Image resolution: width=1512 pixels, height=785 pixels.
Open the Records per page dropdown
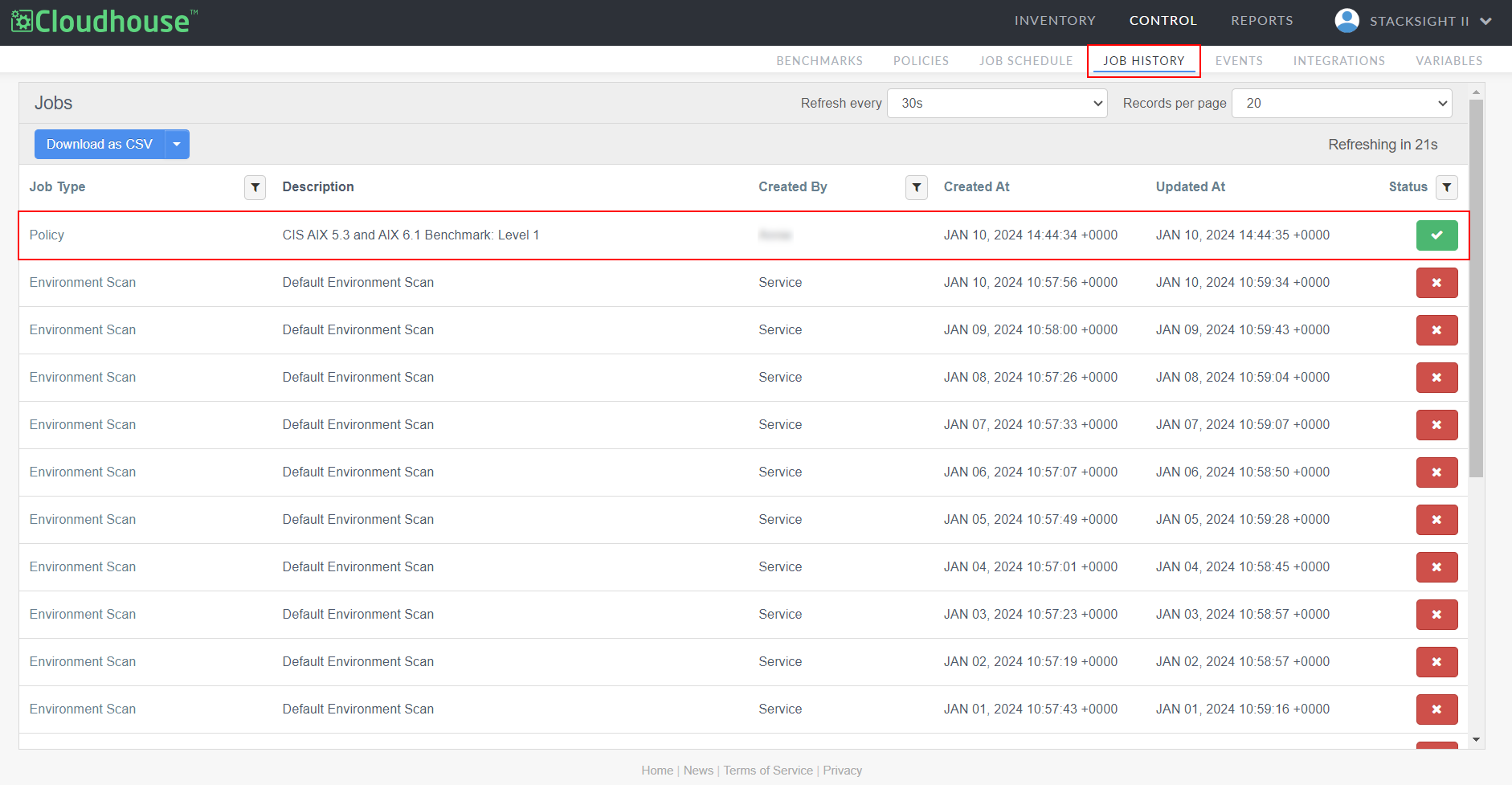1342,103
